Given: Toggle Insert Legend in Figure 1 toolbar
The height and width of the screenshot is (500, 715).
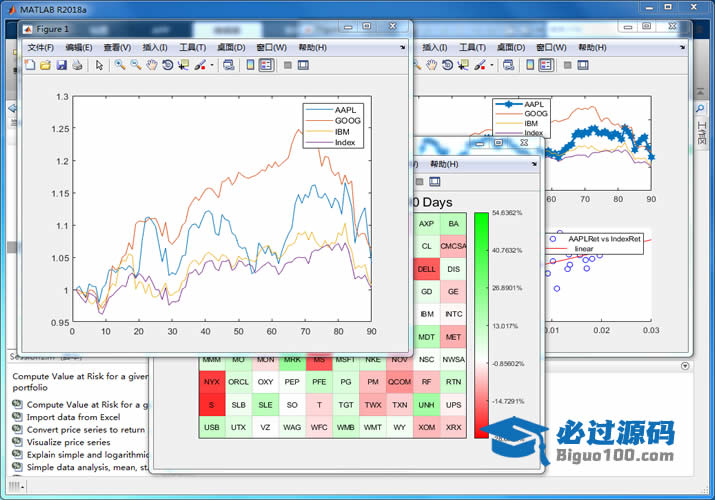Looking at the screenshot, I should (266, 65).
